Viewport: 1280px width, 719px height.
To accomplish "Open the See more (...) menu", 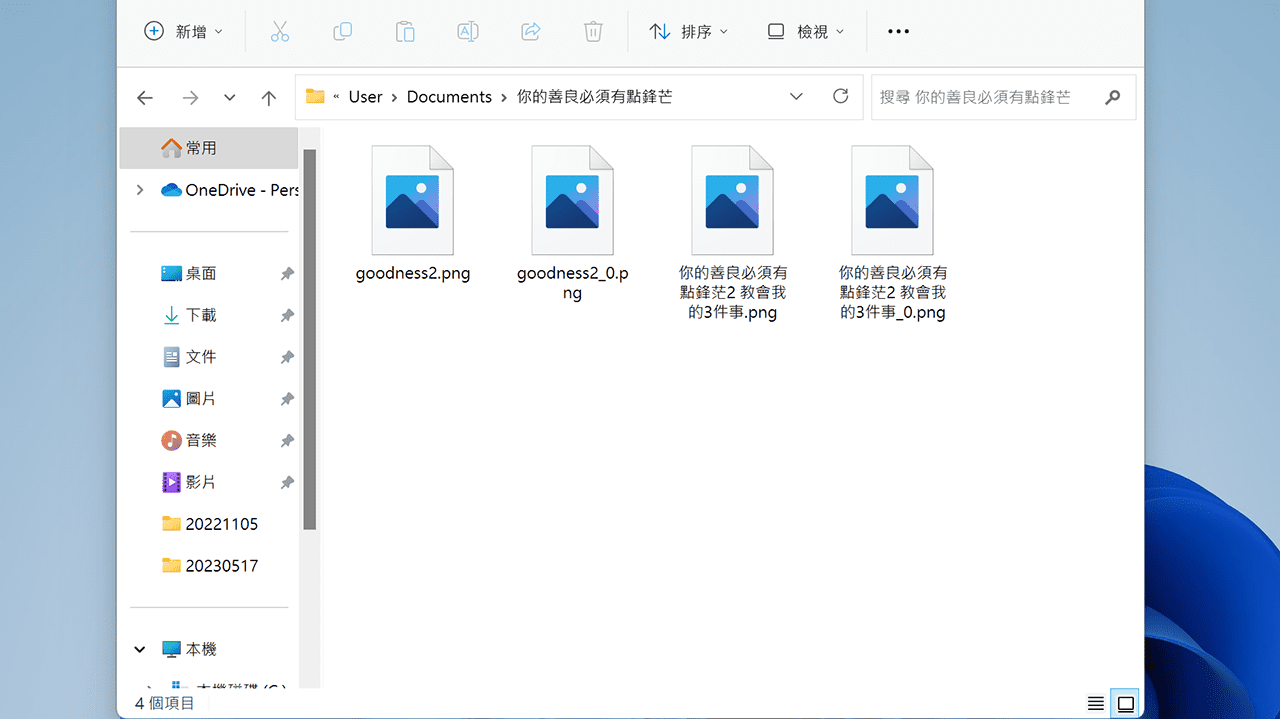I will pos(897,31).
